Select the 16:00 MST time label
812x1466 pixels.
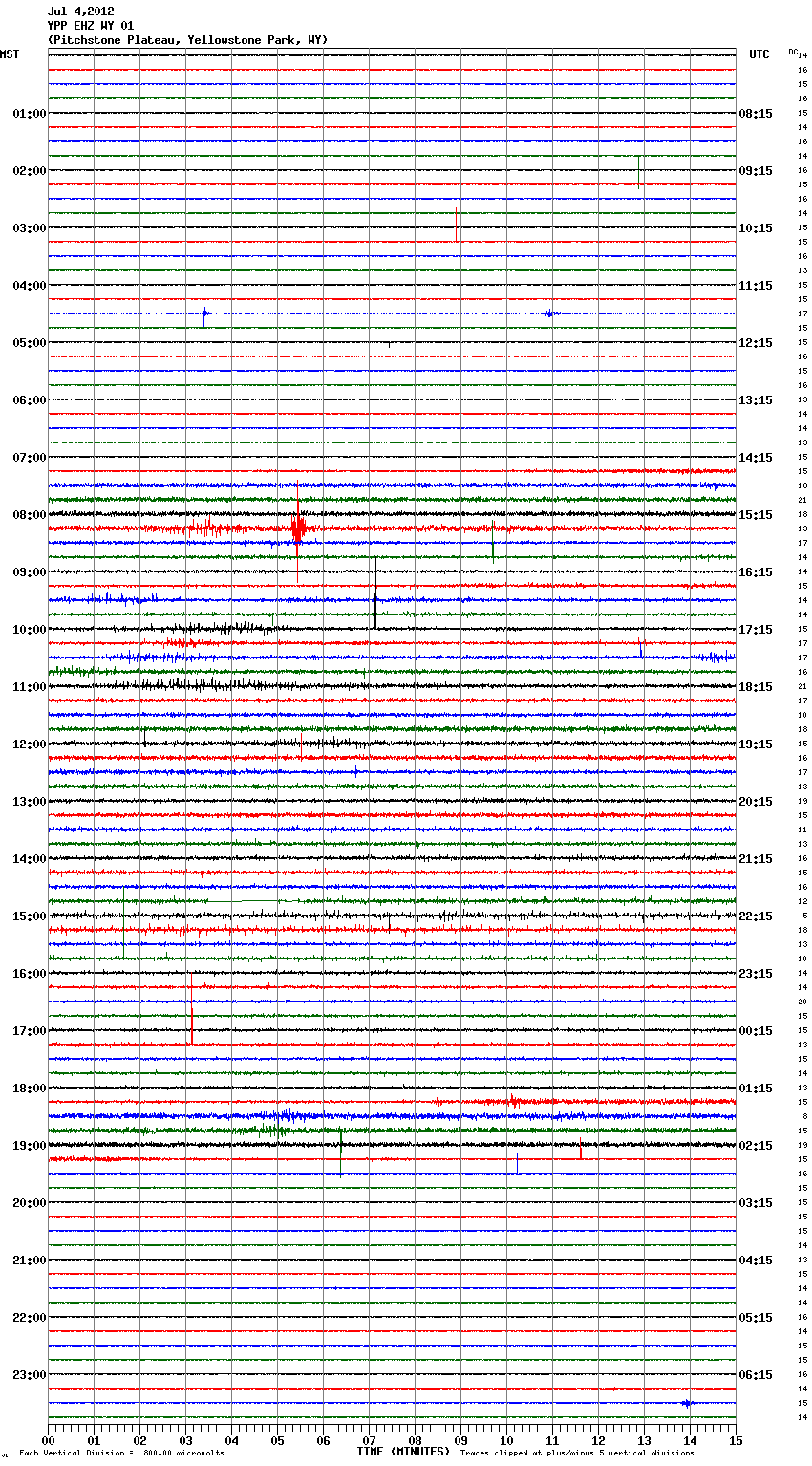[29, 974]
